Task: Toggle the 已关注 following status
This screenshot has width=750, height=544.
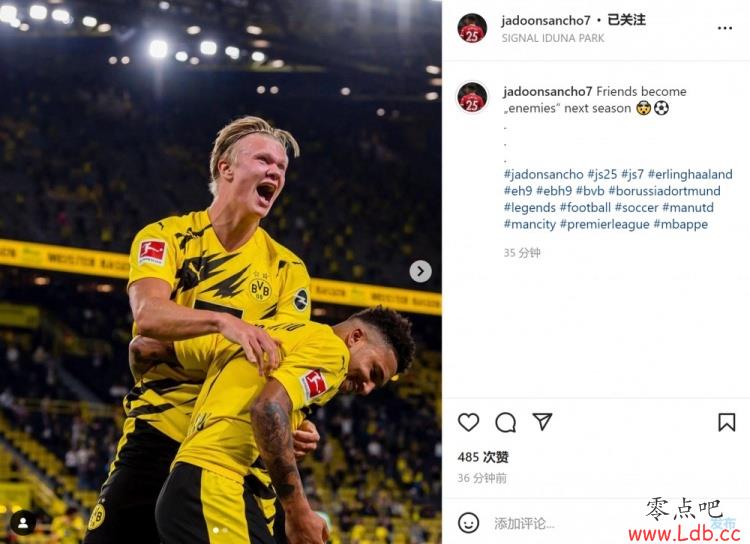Action: 626,20
